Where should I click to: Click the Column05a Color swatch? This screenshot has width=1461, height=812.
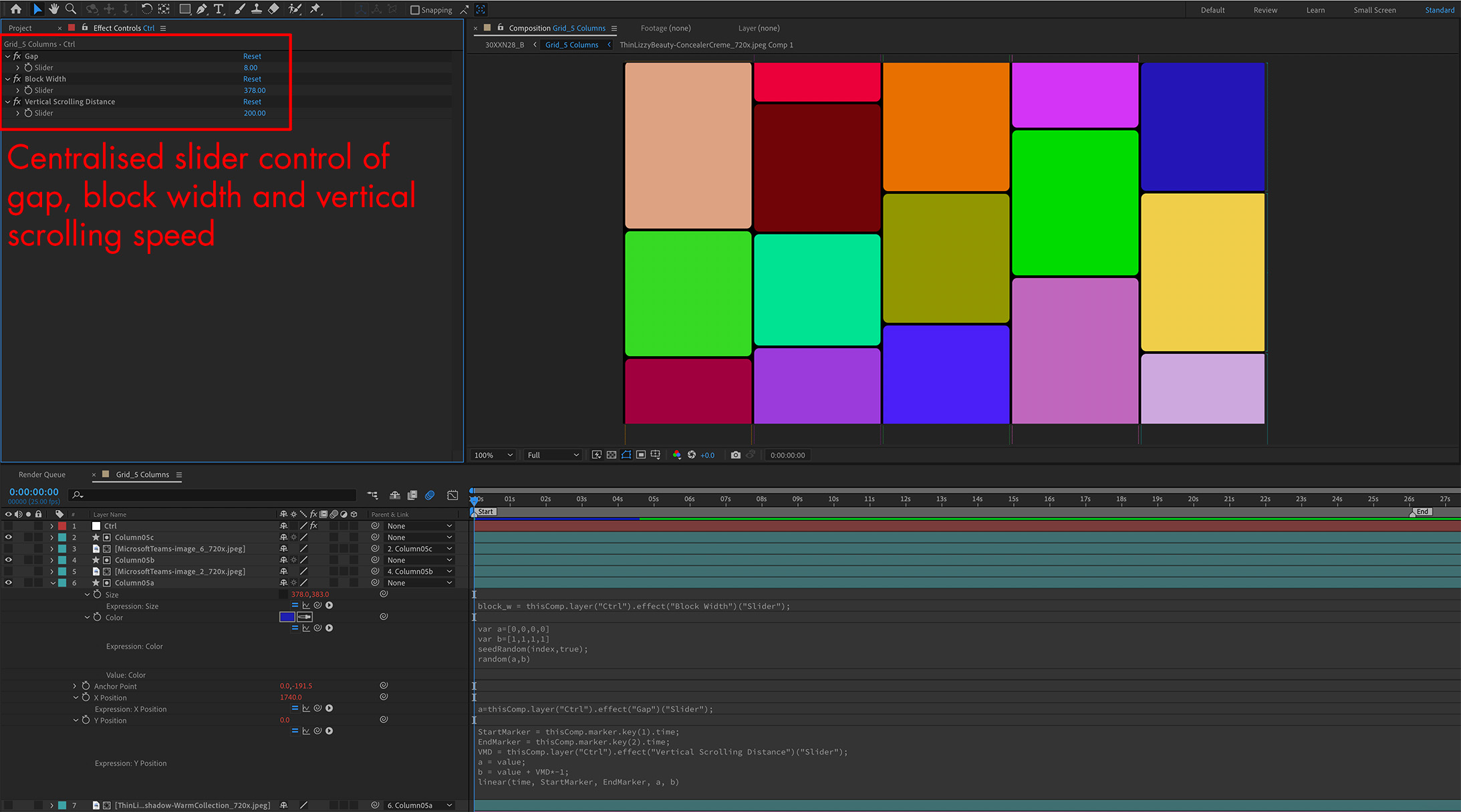(287, 617)
